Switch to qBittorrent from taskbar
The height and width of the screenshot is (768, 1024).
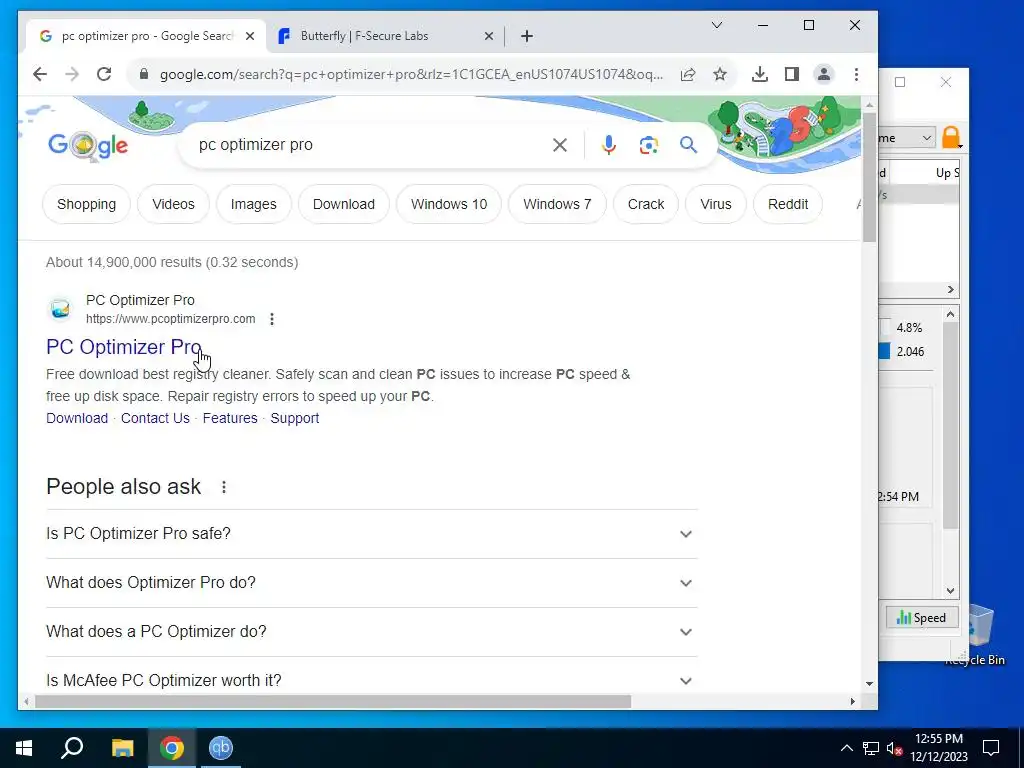click(221, 748)
